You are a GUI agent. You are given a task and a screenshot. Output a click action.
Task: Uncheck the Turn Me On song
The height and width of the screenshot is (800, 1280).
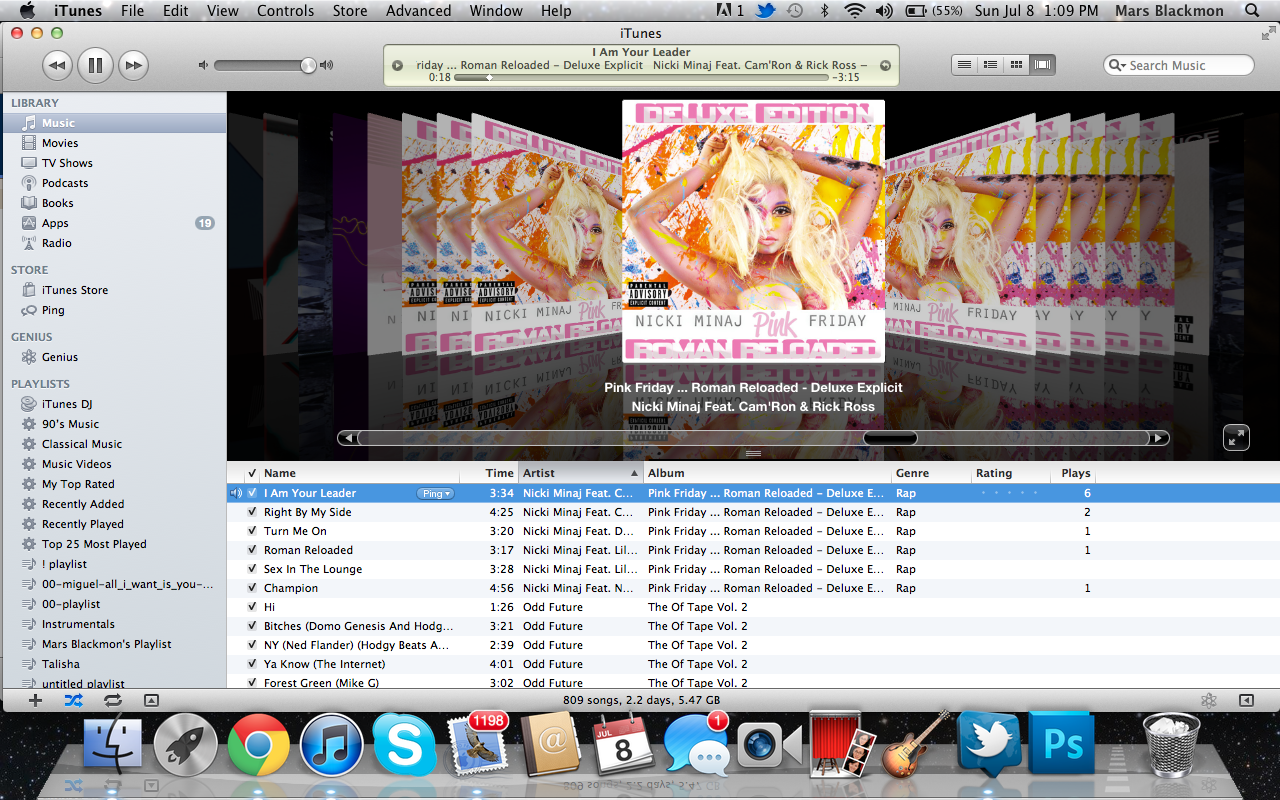click(x=252, y=531)
